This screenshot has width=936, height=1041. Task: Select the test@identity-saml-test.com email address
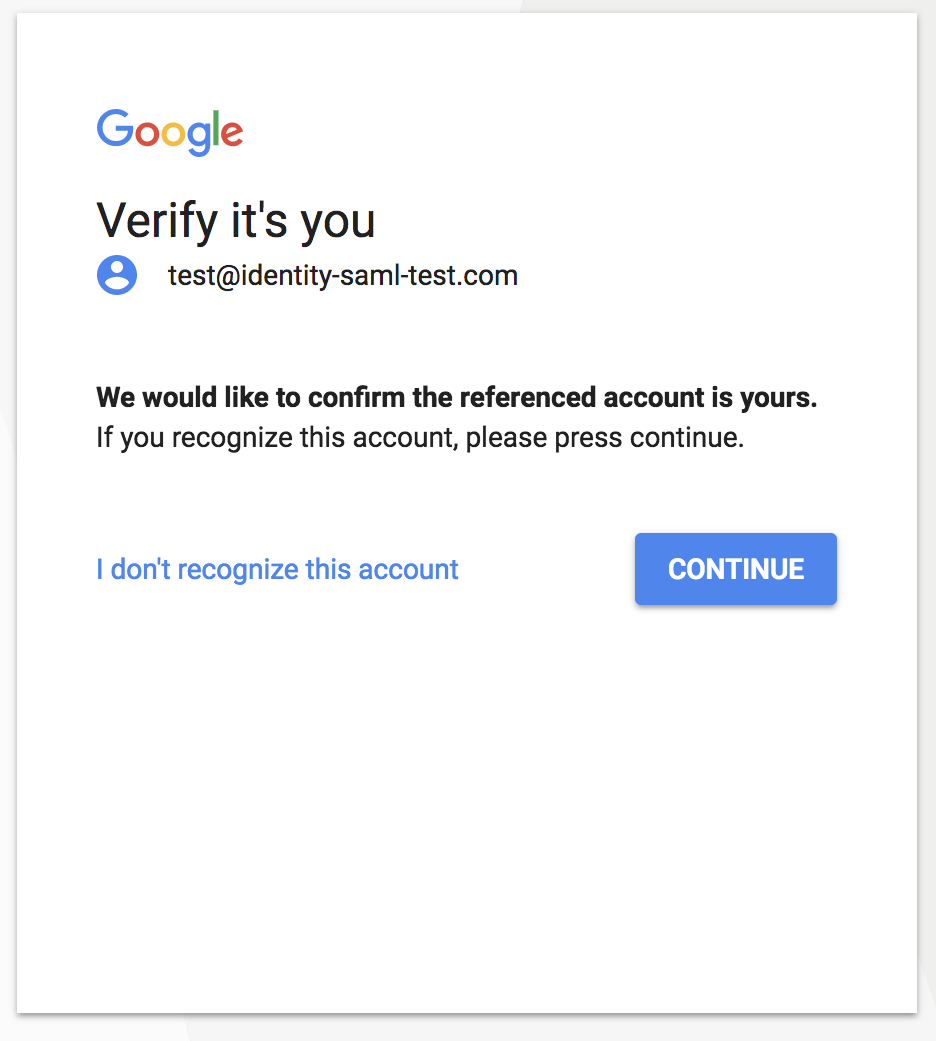(343, 276)
